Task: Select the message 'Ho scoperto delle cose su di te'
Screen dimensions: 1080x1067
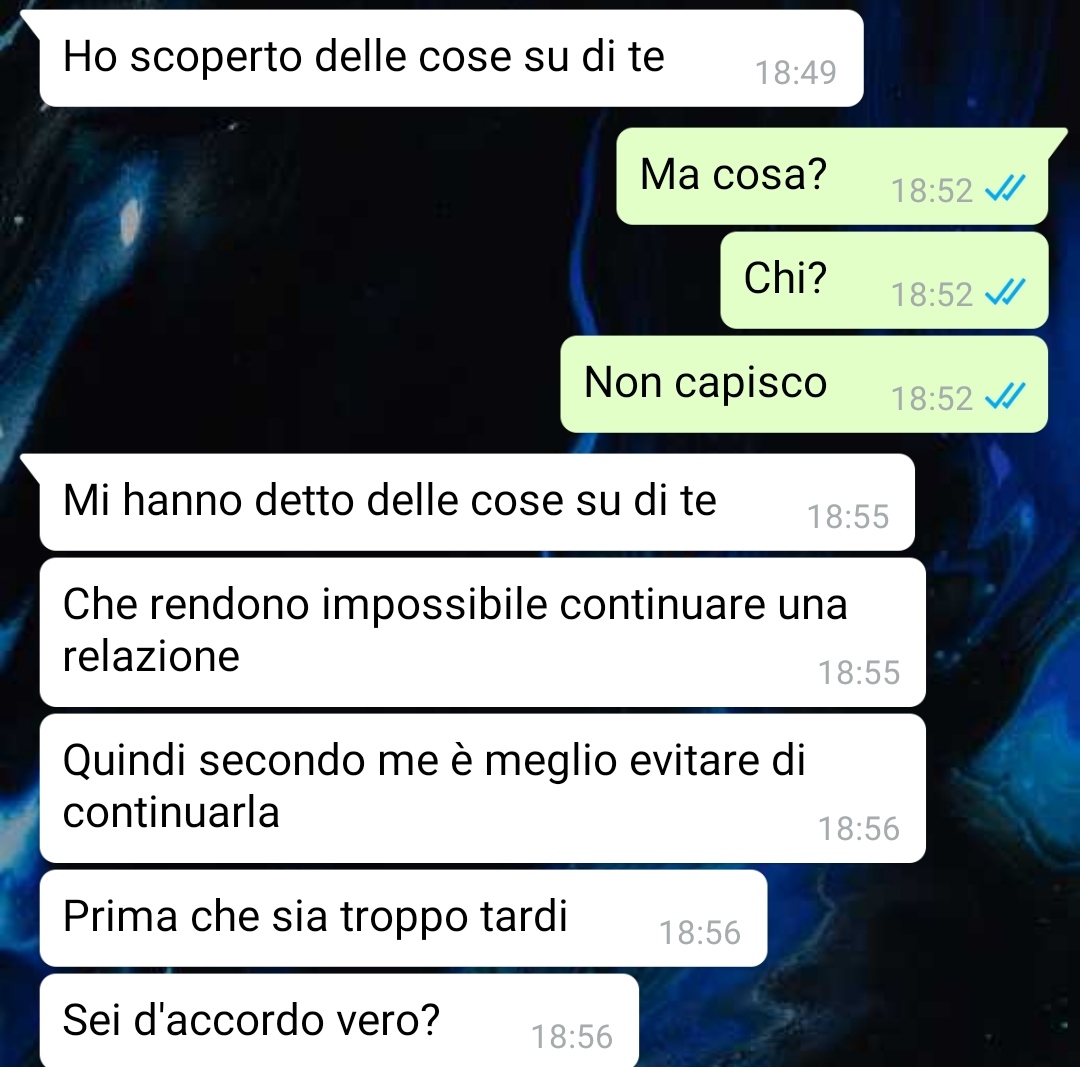Action: coord(451,59)
